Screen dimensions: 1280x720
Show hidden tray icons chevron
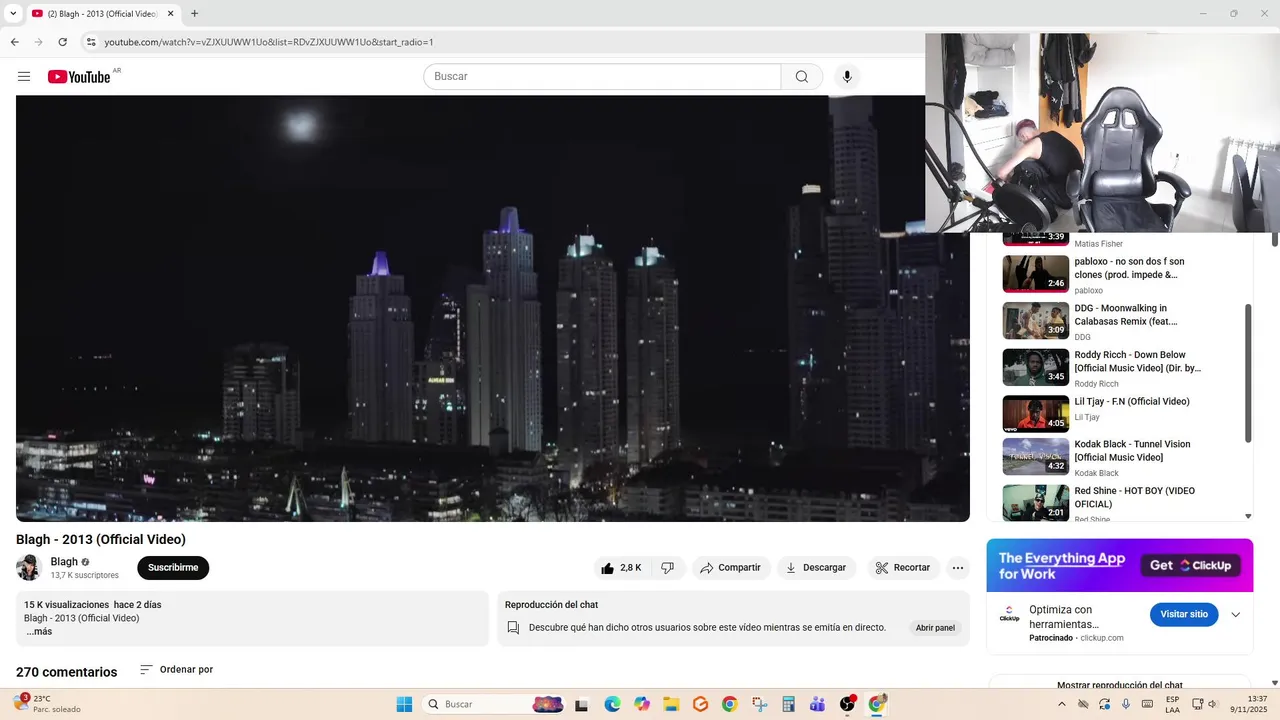(1062, 704)
